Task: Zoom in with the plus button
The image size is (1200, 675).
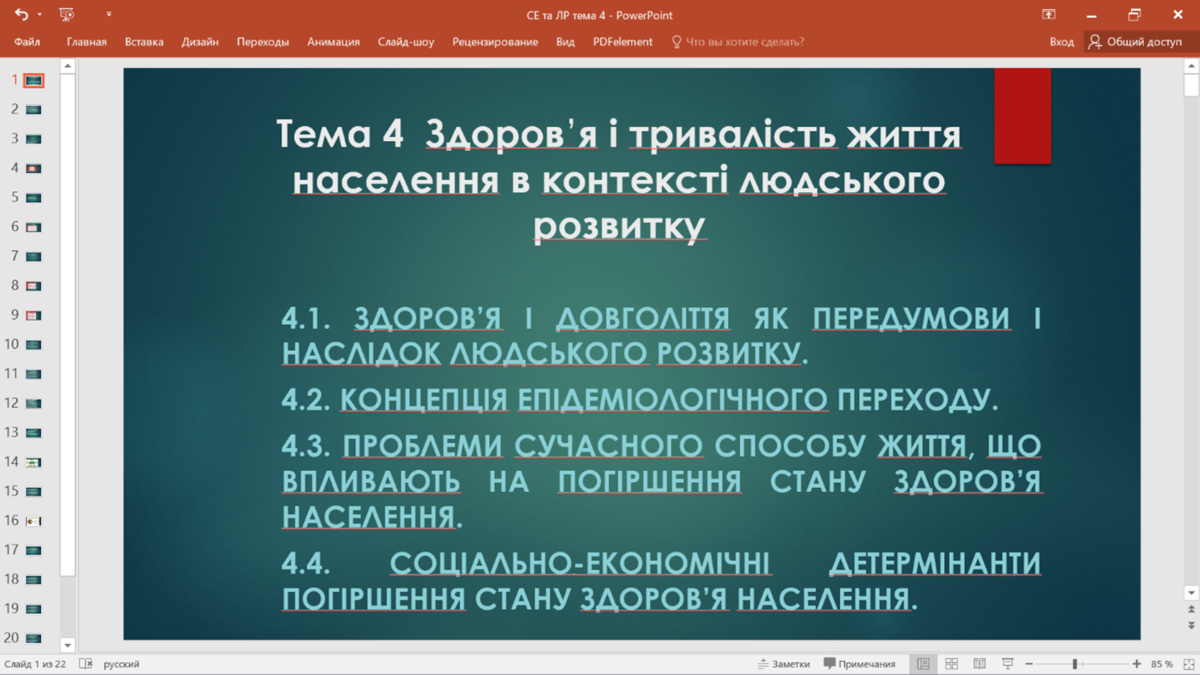Action: [1137, 664]
